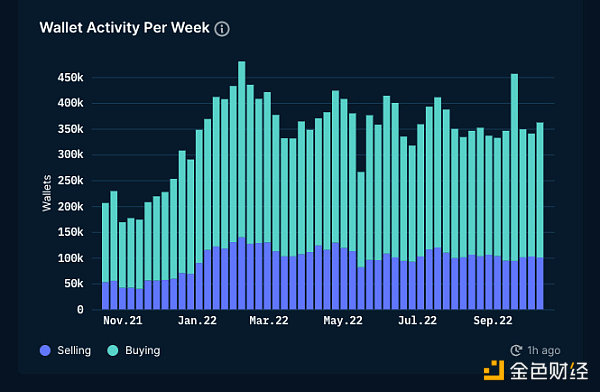Click the Jan.22 x-axis label
Screen dimensions: 600x392
[x=197, y=320]
